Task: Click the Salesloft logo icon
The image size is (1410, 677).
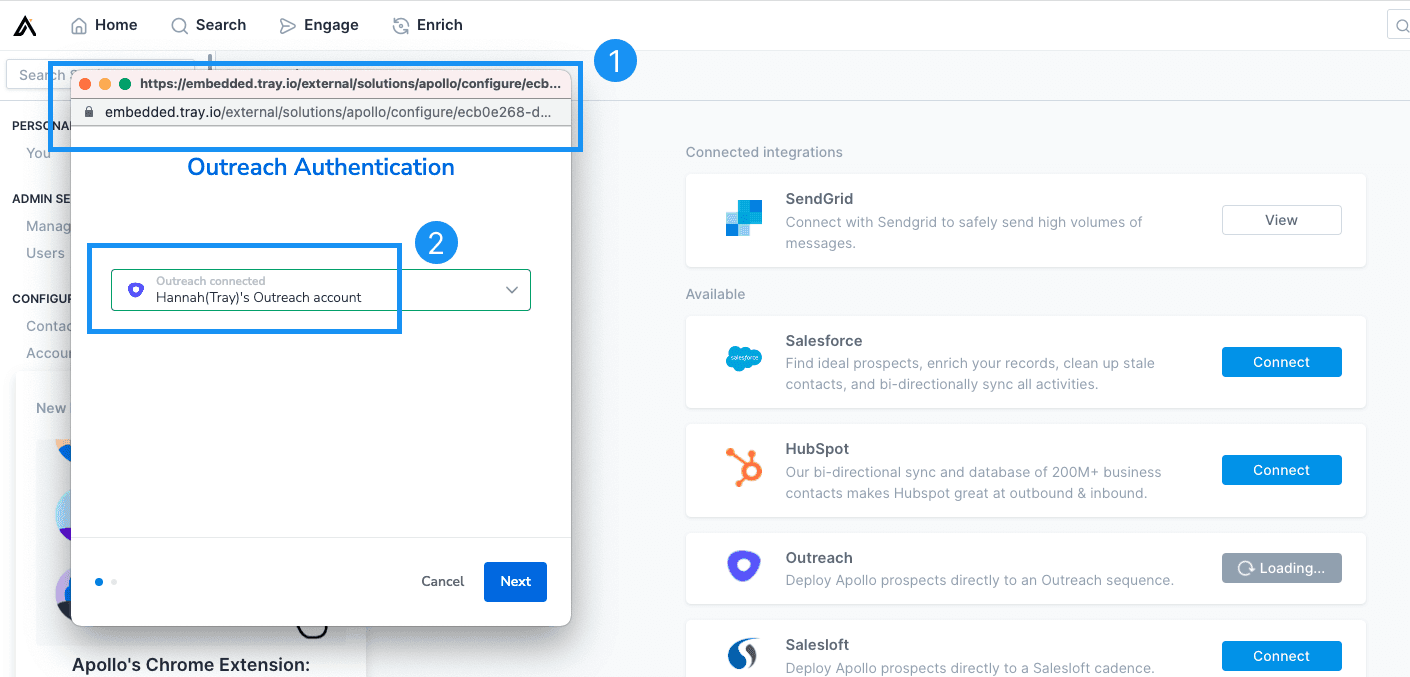Action: coord(743,655)
